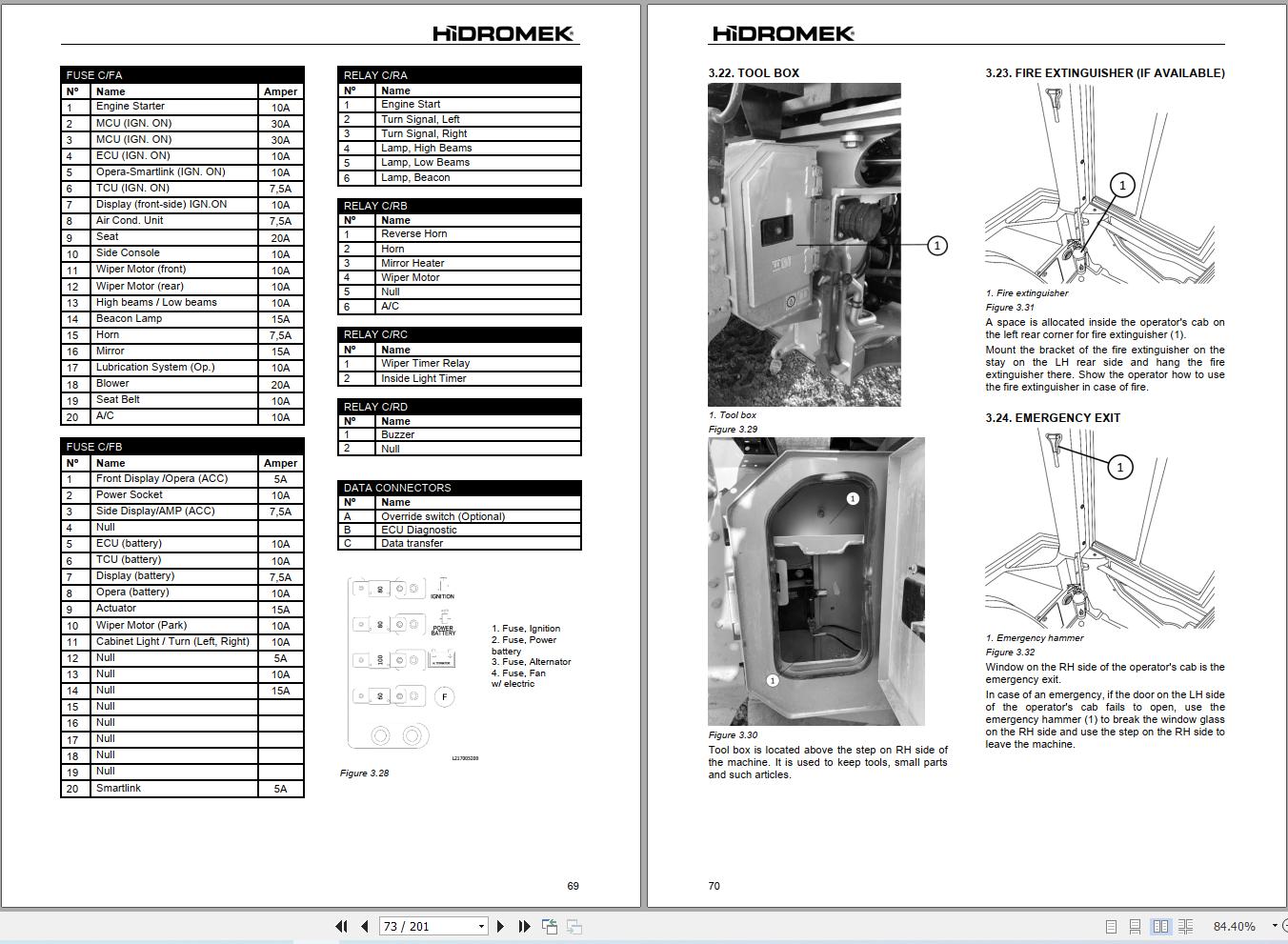Click the HIDROMEK logo on left page
Image resolution: width=1288 pixels, height=944 pixels.
503,33
